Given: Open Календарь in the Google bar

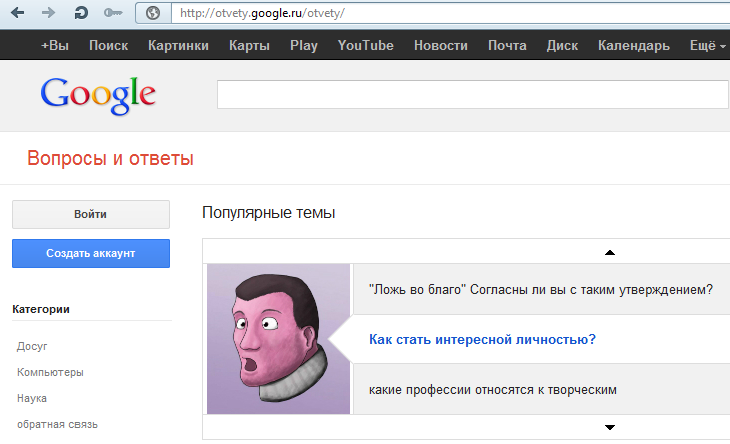Looking at the screenshot, I should [x=634, y=46].
